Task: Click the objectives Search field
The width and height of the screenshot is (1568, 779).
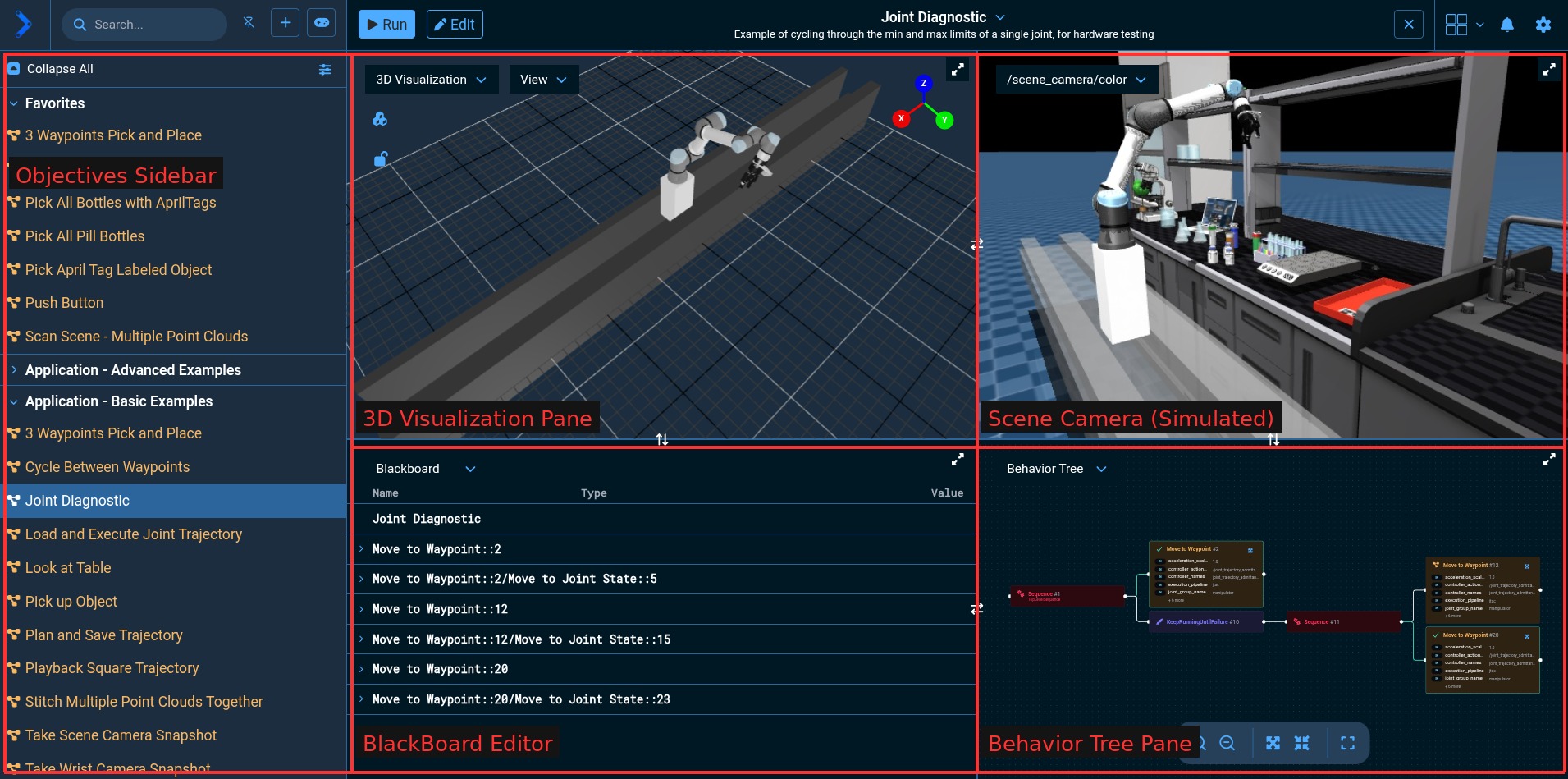Action: pos(152,25)
